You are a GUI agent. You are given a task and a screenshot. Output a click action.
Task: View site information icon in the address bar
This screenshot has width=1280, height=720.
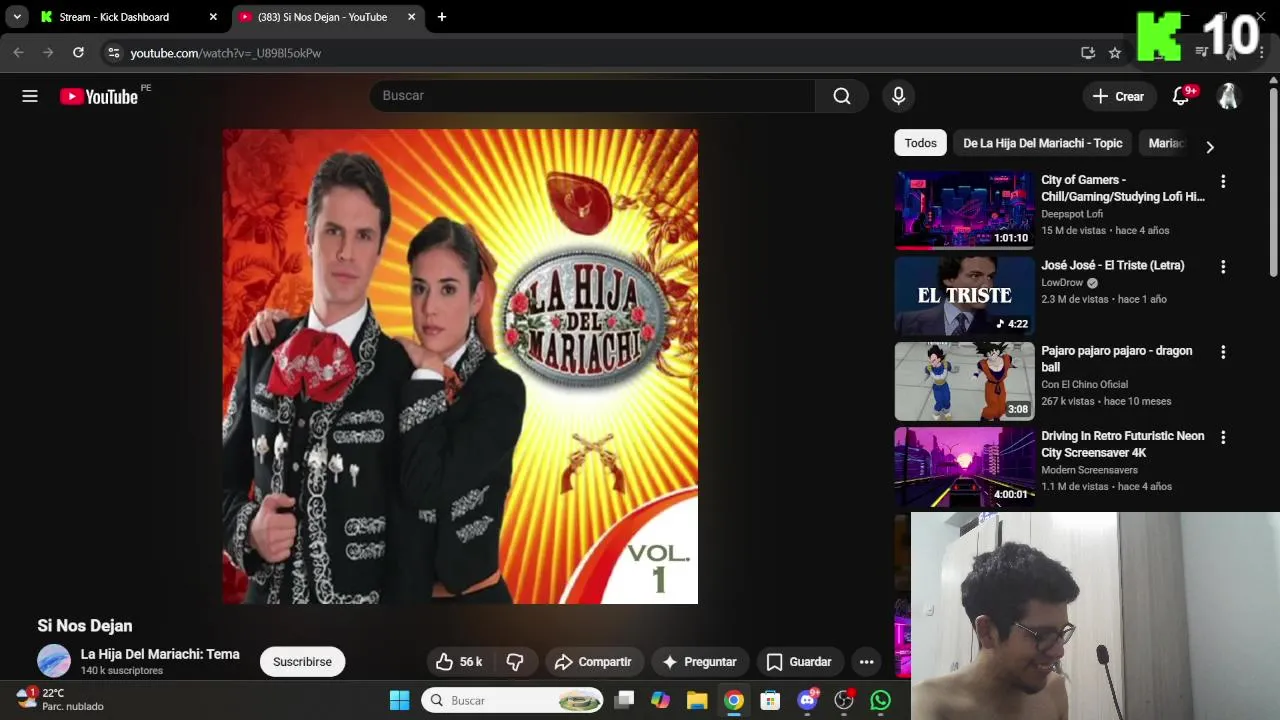click(114, 53)
